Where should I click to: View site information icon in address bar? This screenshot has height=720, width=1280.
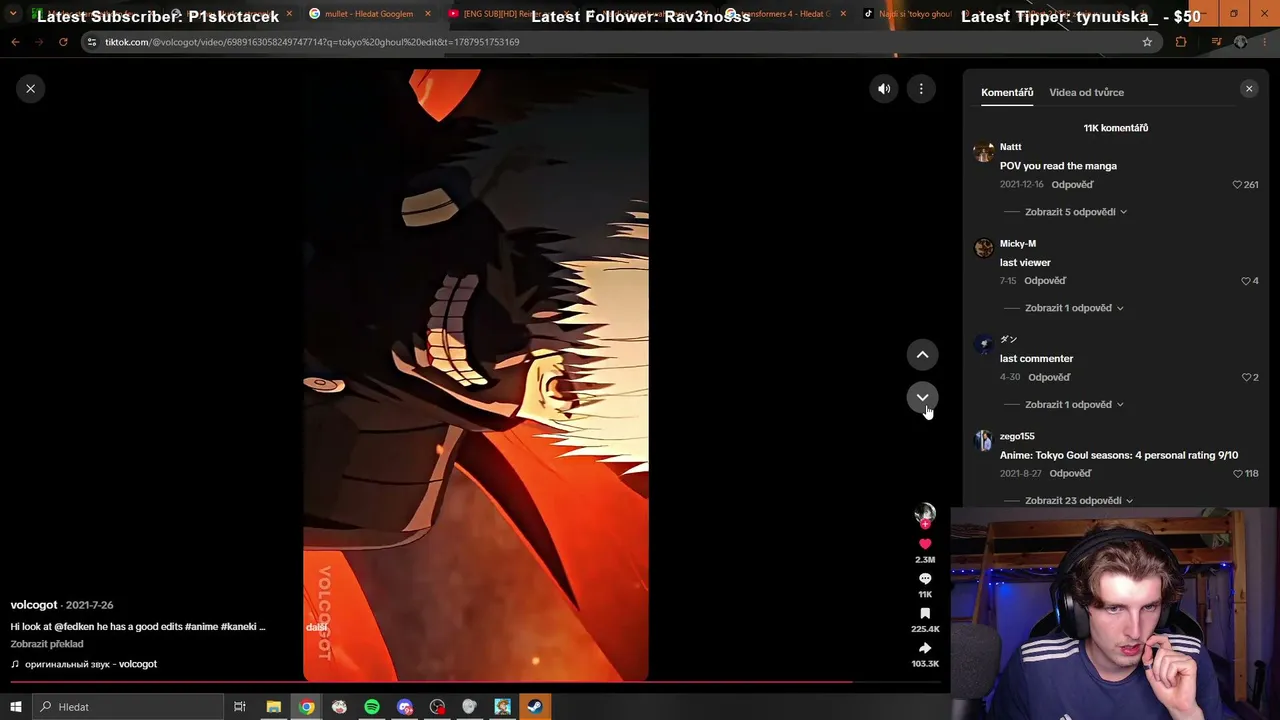click(91, 42)
